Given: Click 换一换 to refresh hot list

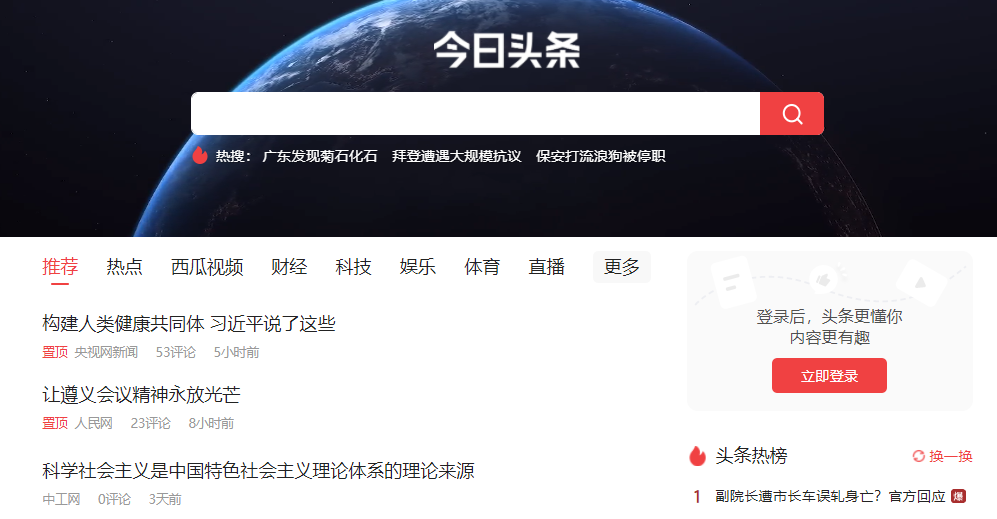Looking at the screenshot, I should pyautogui.click(x=951, y=456).
